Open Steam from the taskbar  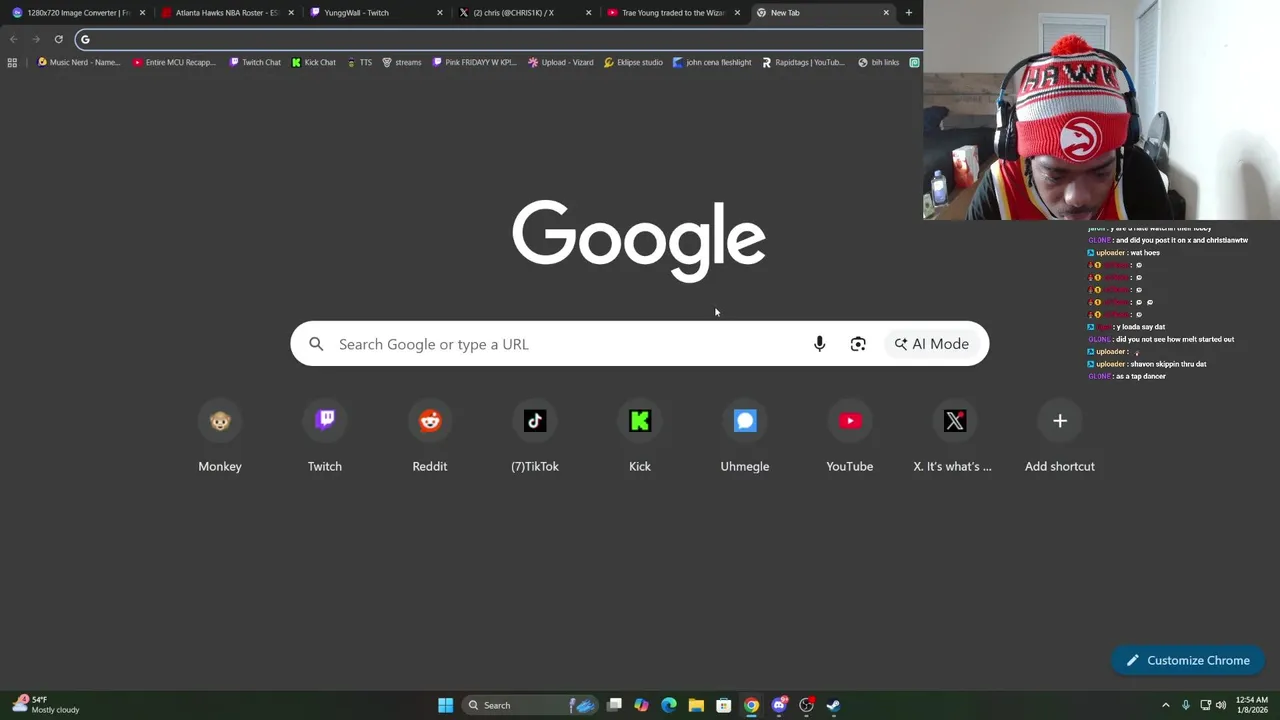[x=833, y=705]
